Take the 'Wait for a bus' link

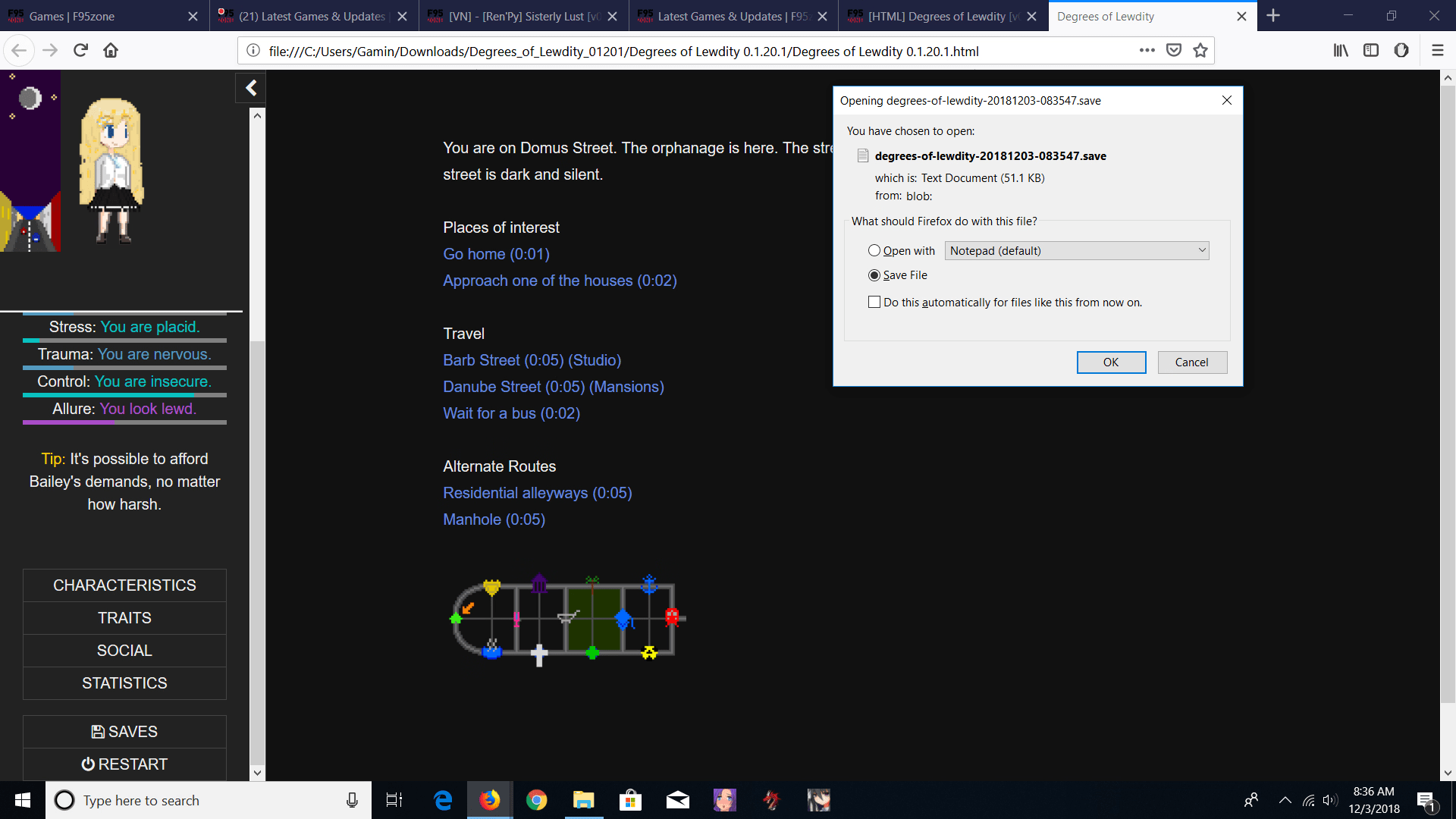(511, 413)
